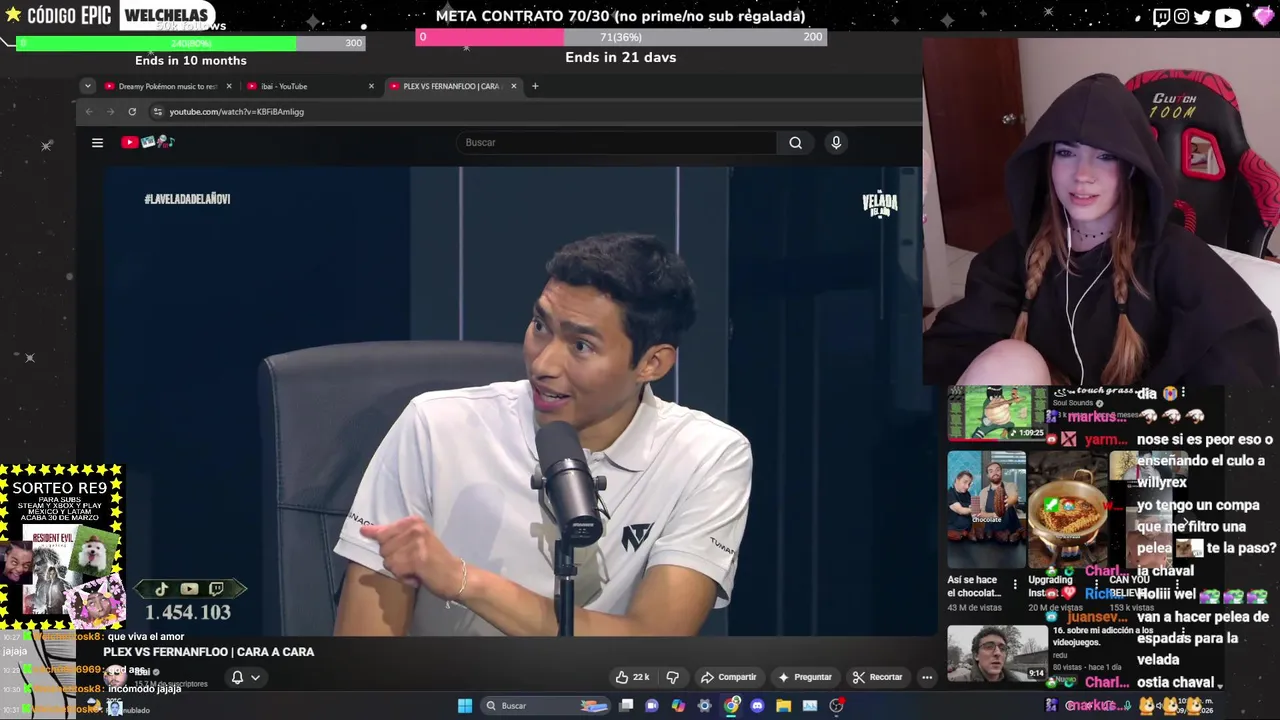1280x720 pixels.
Task: Click the Instagram icon in stream overlay
Action: [x=1182, y=16]
